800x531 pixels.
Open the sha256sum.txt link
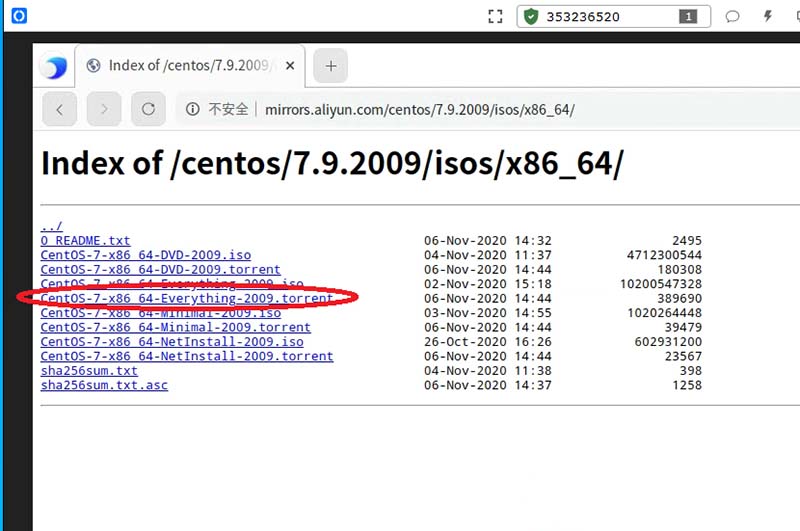click(x=89, y=370)
